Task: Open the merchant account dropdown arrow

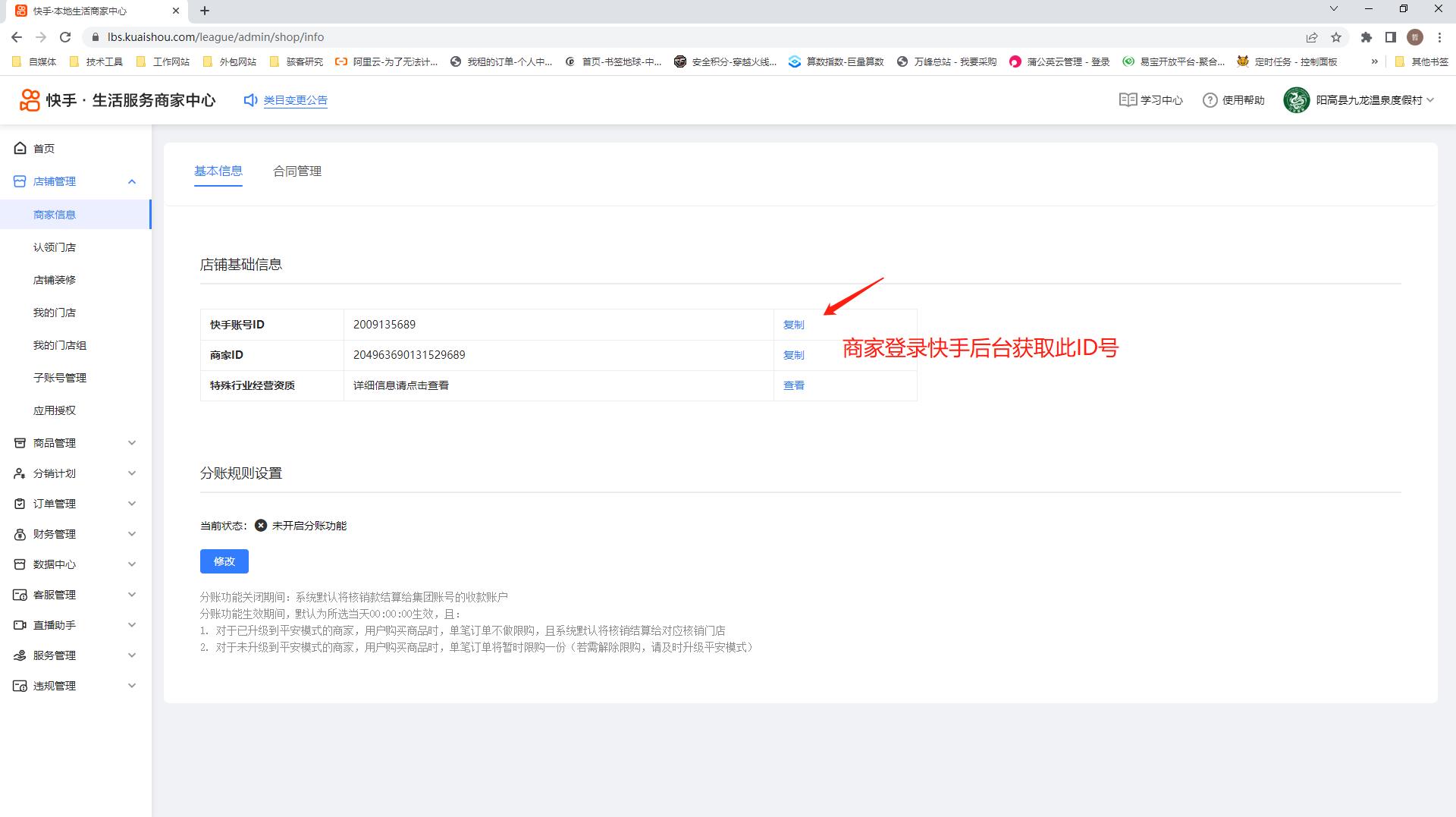Action: [1430, 100]
